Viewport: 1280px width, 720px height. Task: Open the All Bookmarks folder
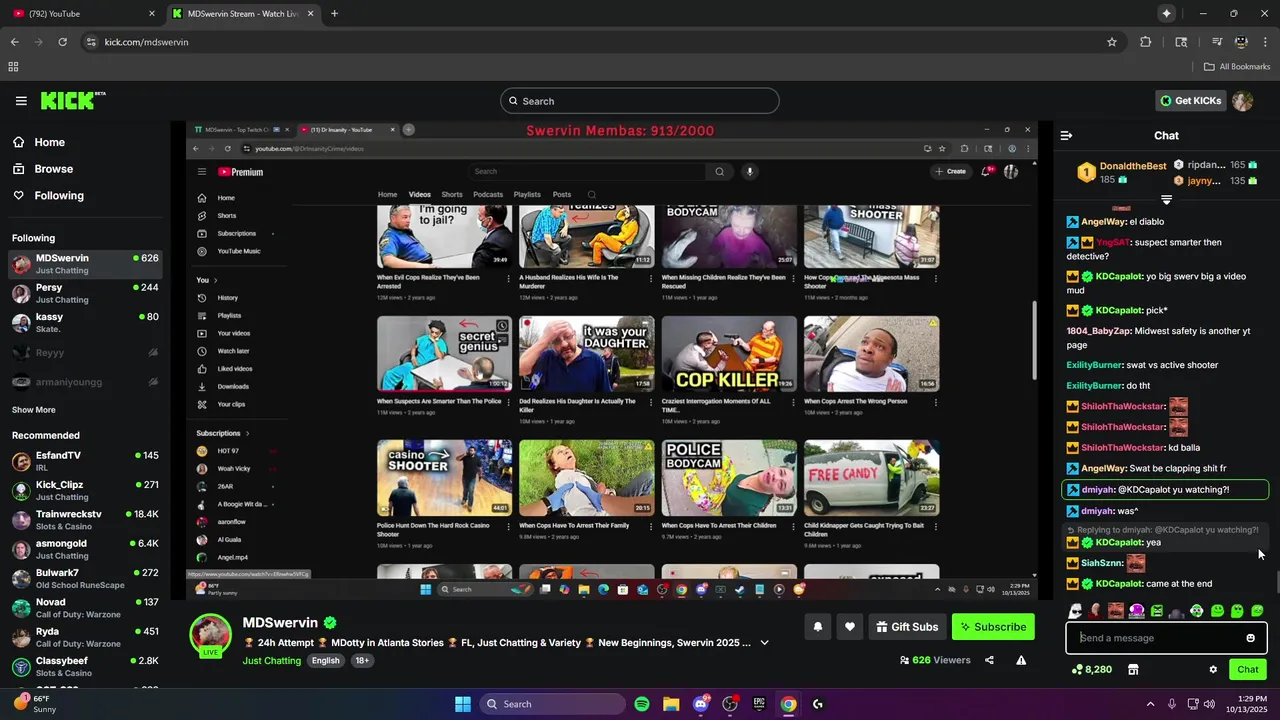pyautogui.click(x=1237, y=67)
